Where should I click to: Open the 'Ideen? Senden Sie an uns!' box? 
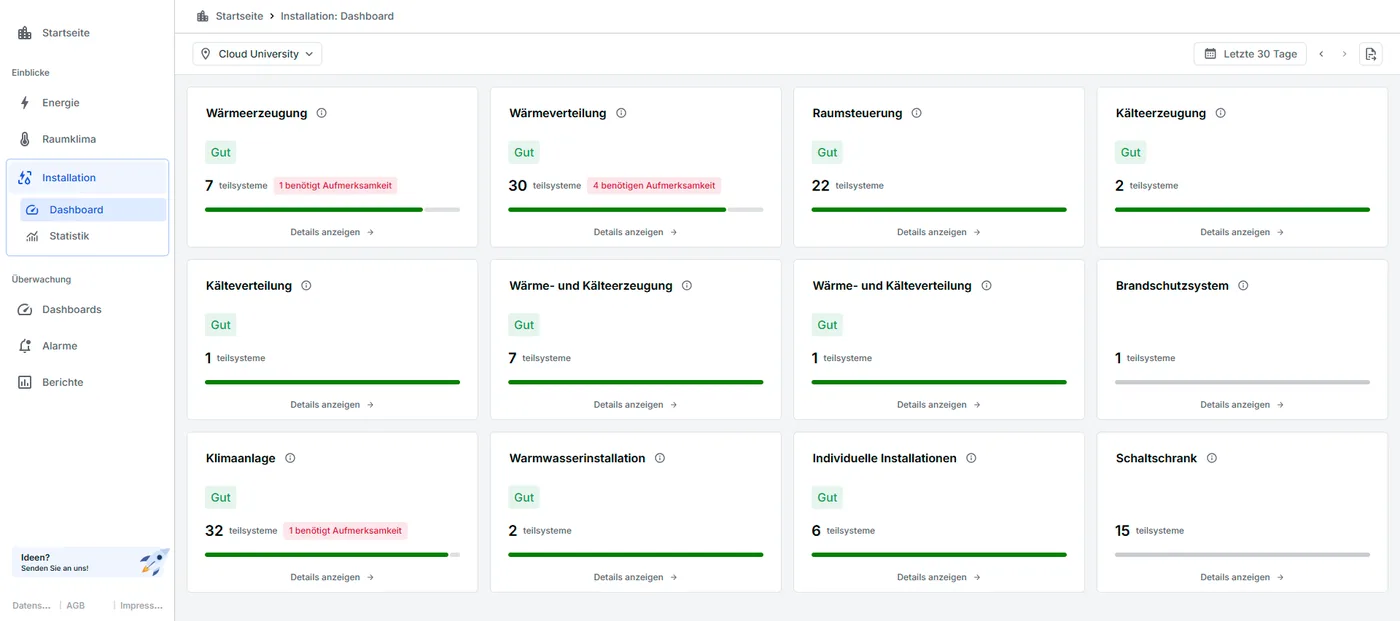click(90, 562)
